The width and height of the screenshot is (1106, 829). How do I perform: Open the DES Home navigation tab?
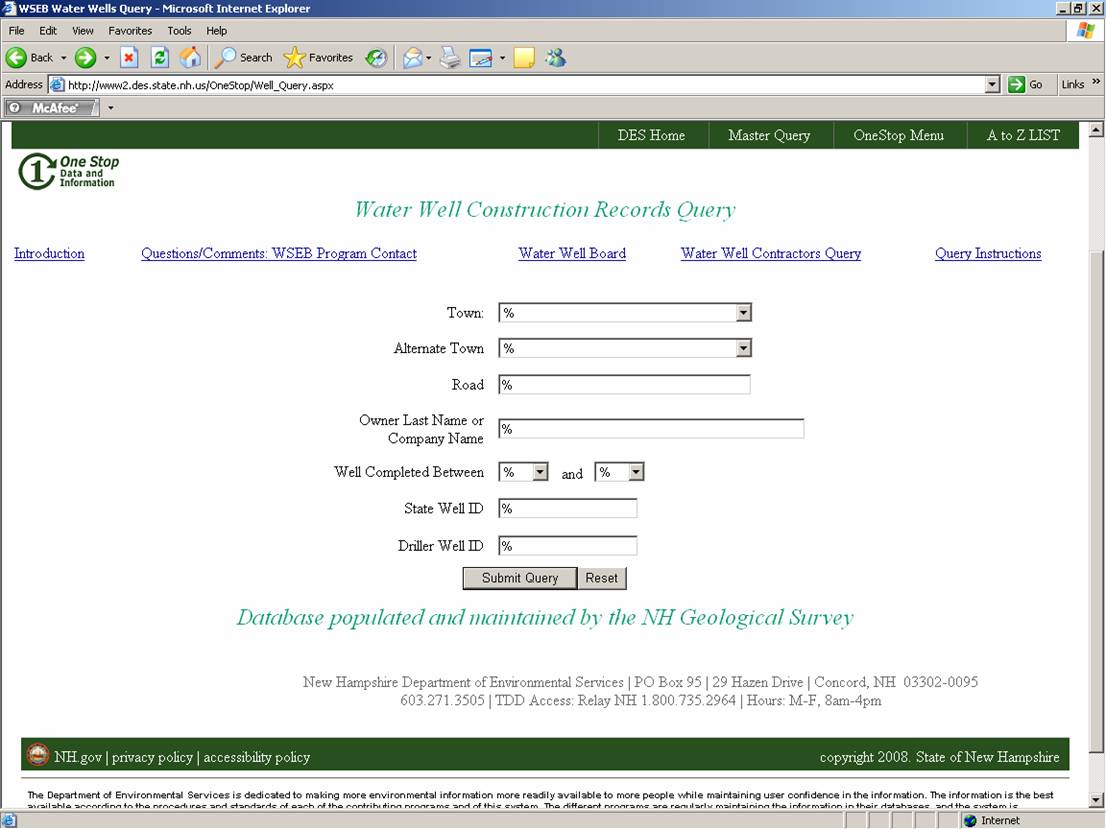pyautogui.click(x=651, y=136)
